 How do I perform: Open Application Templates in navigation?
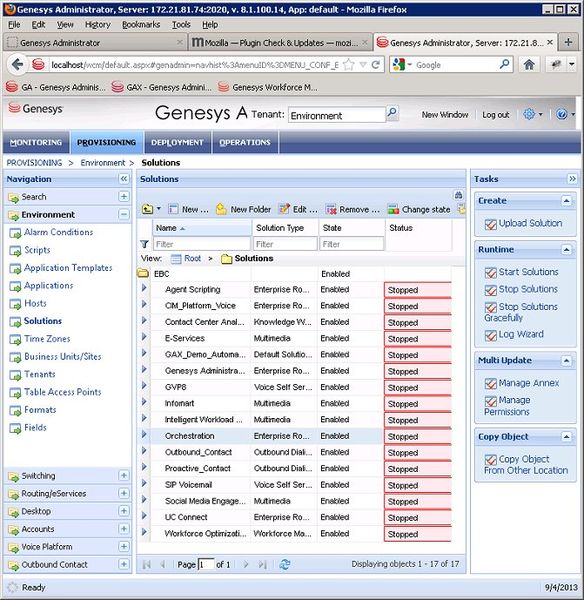click(x=68, y=267)
